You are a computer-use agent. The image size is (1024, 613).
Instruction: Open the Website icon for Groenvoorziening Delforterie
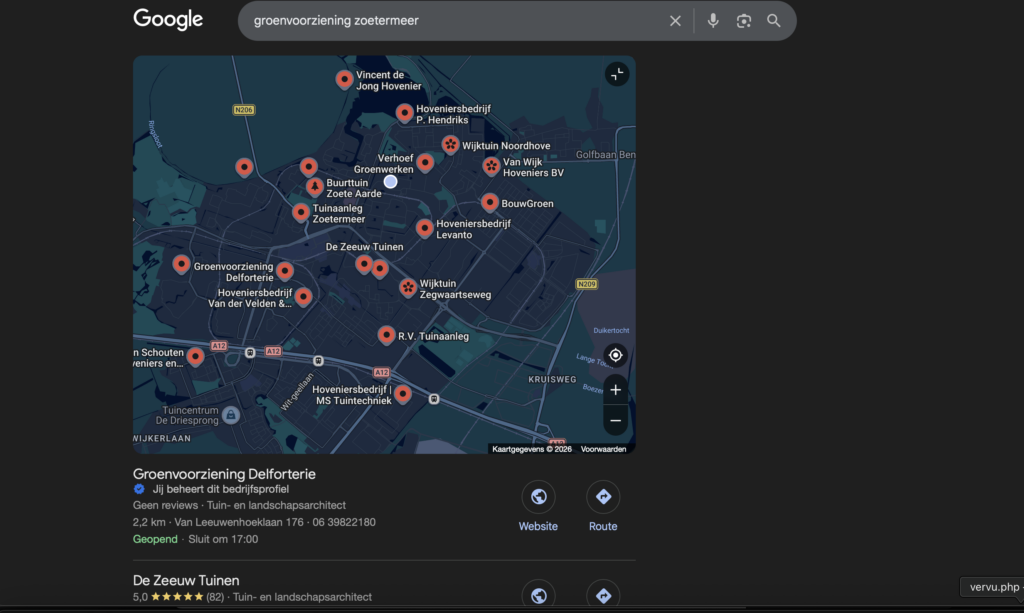click(x=538, y=497)
